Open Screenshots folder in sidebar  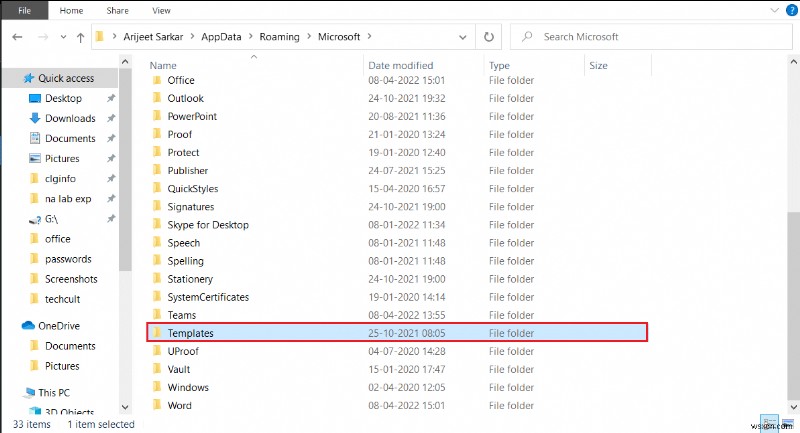pos(71,279)
